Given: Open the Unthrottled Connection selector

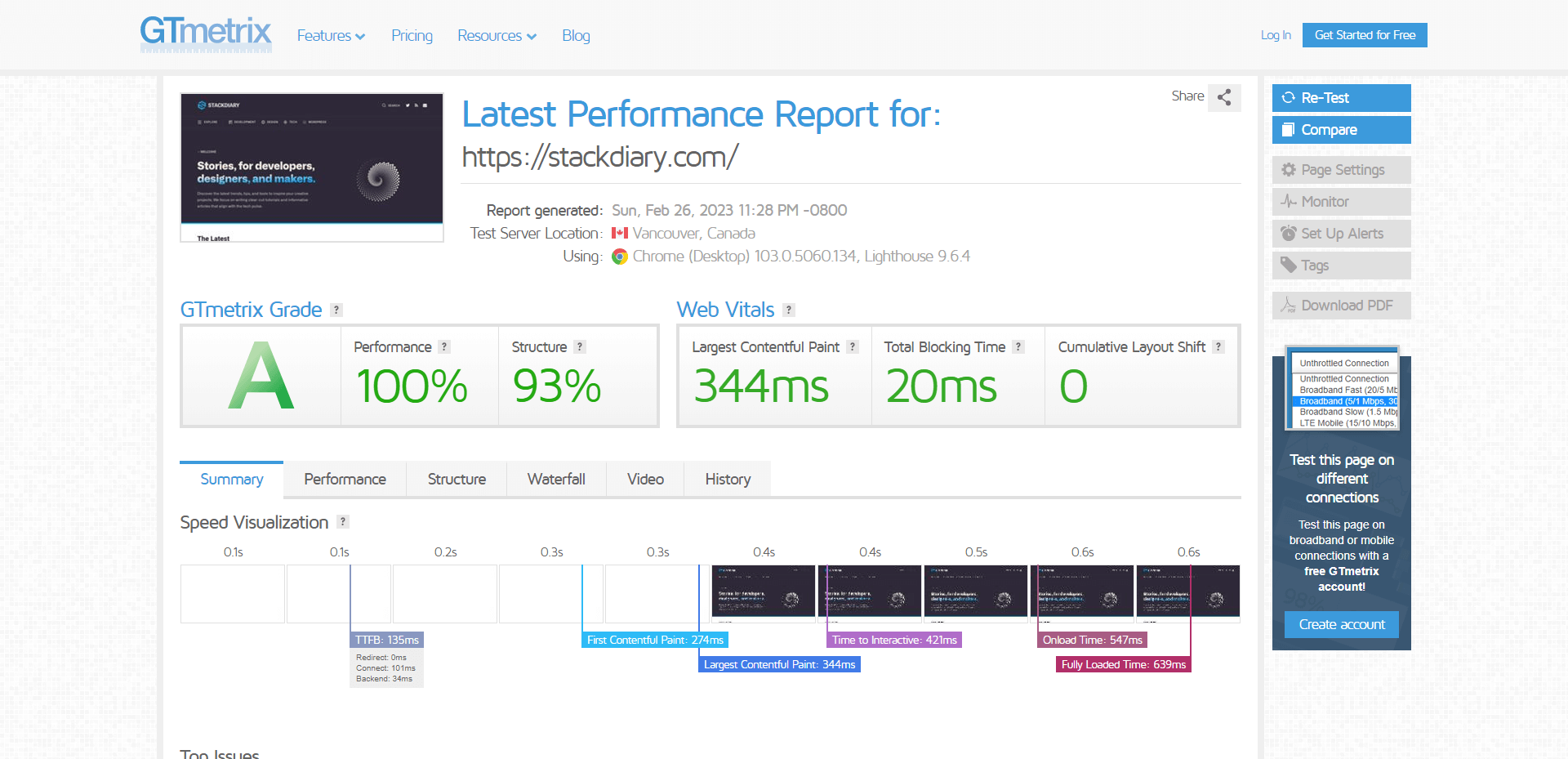Looking at the screenshot, I should pyautogui.click(x=1344, y=363).
